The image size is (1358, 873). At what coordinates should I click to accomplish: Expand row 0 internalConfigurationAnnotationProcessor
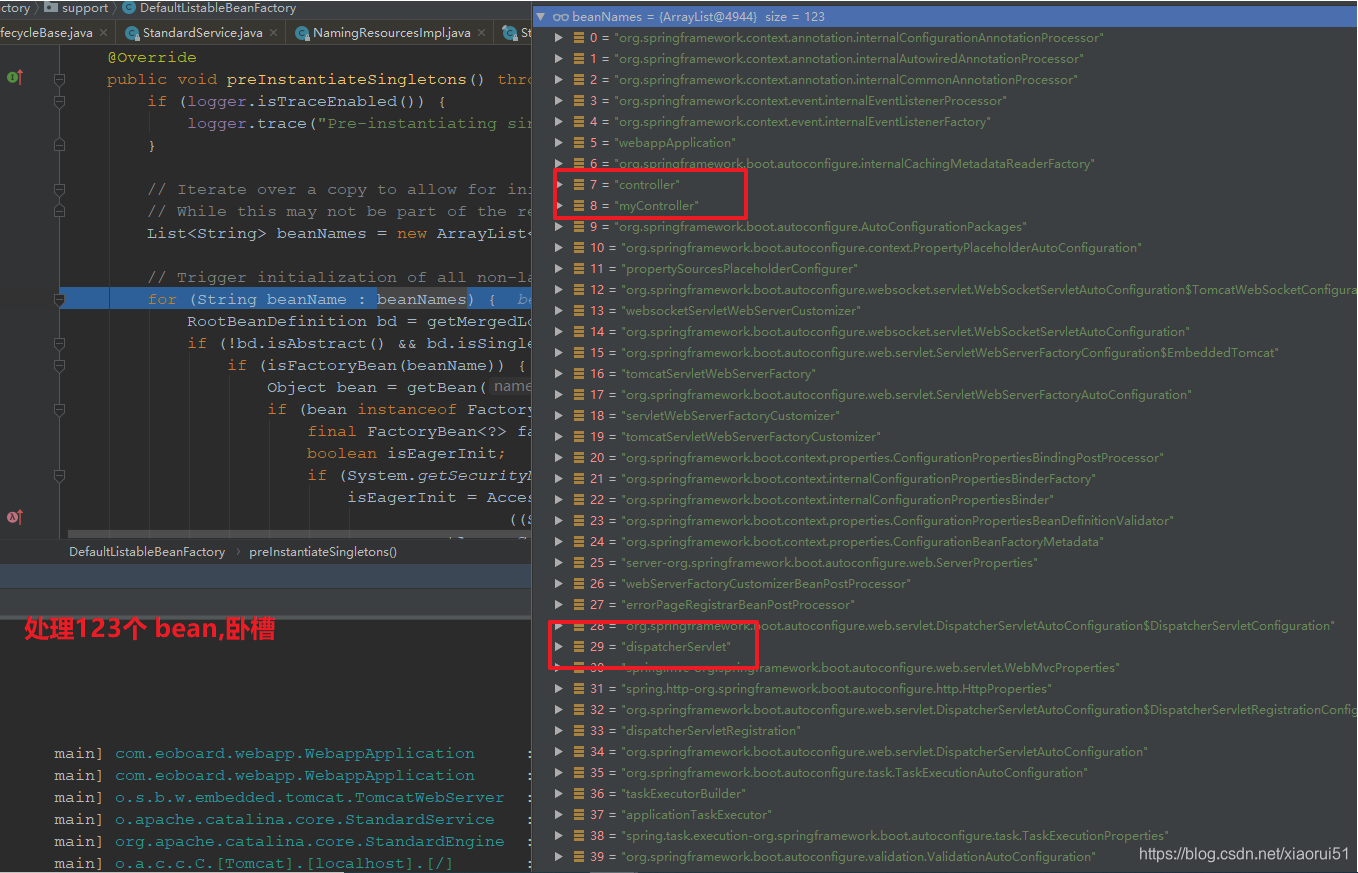coord(559,38)
